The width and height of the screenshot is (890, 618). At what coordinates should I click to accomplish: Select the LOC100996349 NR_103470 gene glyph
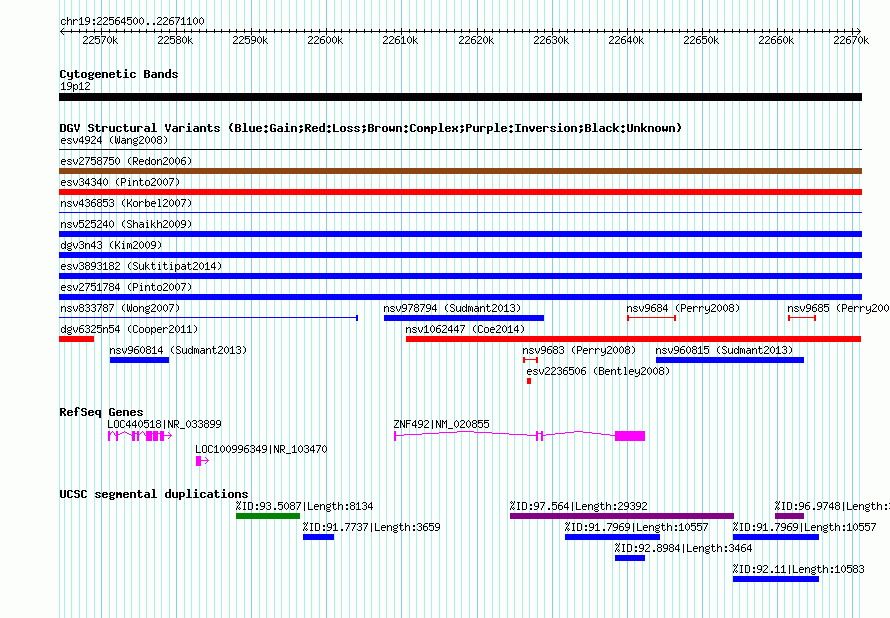point(202,461)
